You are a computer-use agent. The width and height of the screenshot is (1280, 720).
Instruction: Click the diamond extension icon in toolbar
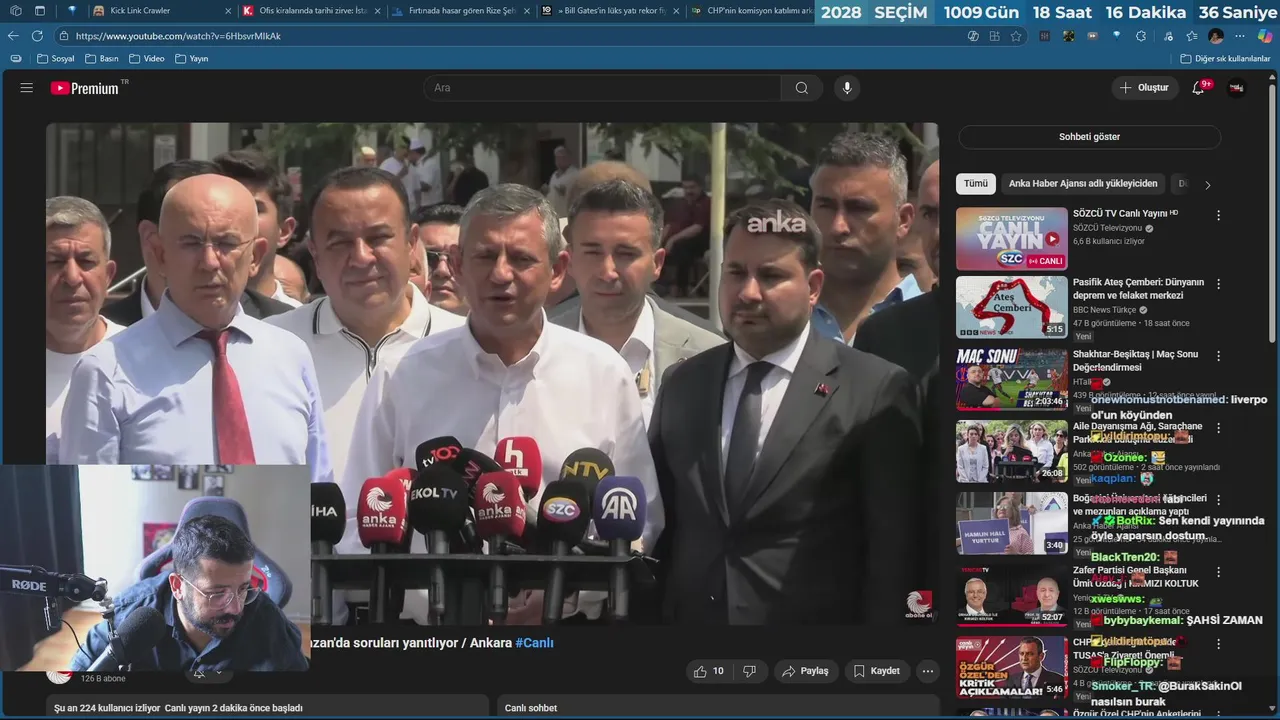tap(1117, 36)
